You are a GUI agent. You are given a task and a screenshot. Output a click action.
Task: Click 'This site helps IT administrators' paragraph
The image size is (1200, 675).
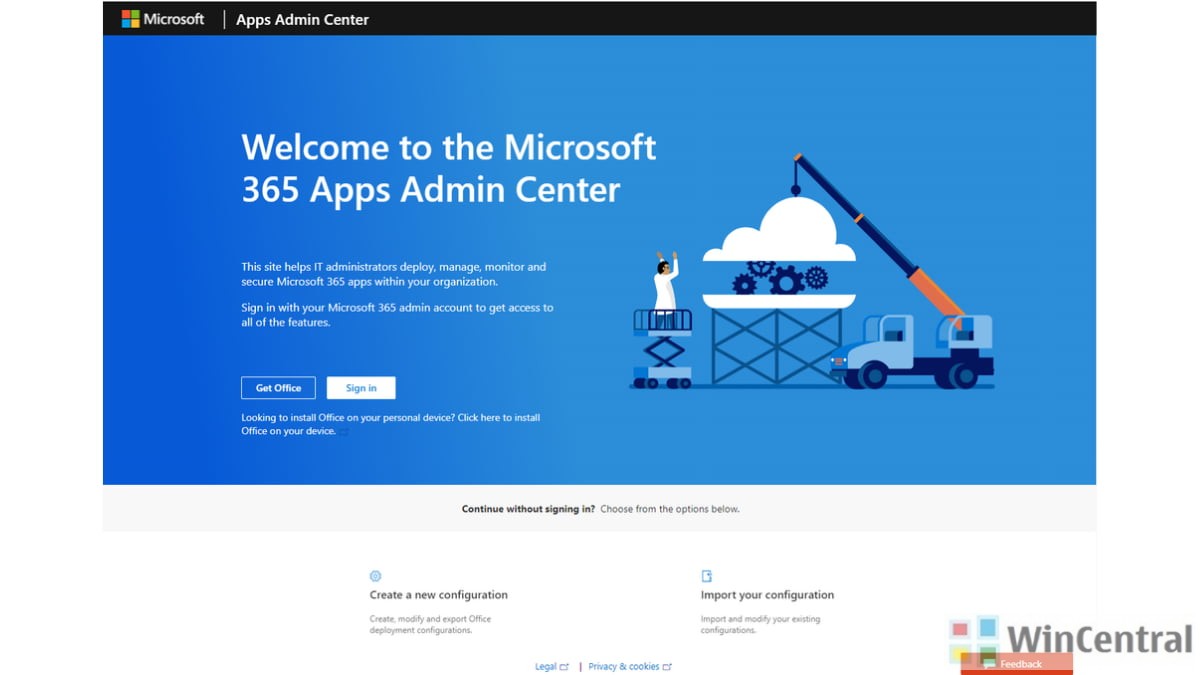(x=394, y=274)
